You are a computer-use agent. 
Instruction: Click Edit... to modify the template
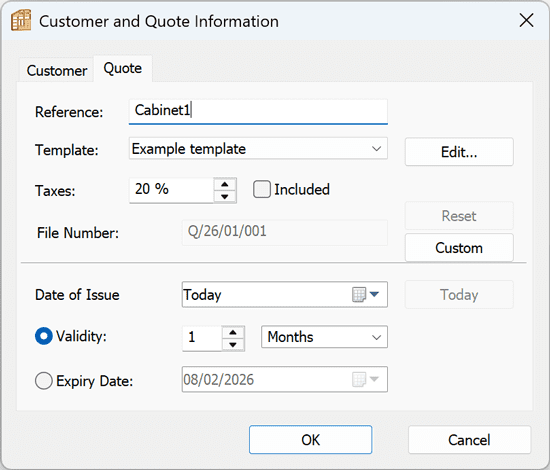(459, 152)
